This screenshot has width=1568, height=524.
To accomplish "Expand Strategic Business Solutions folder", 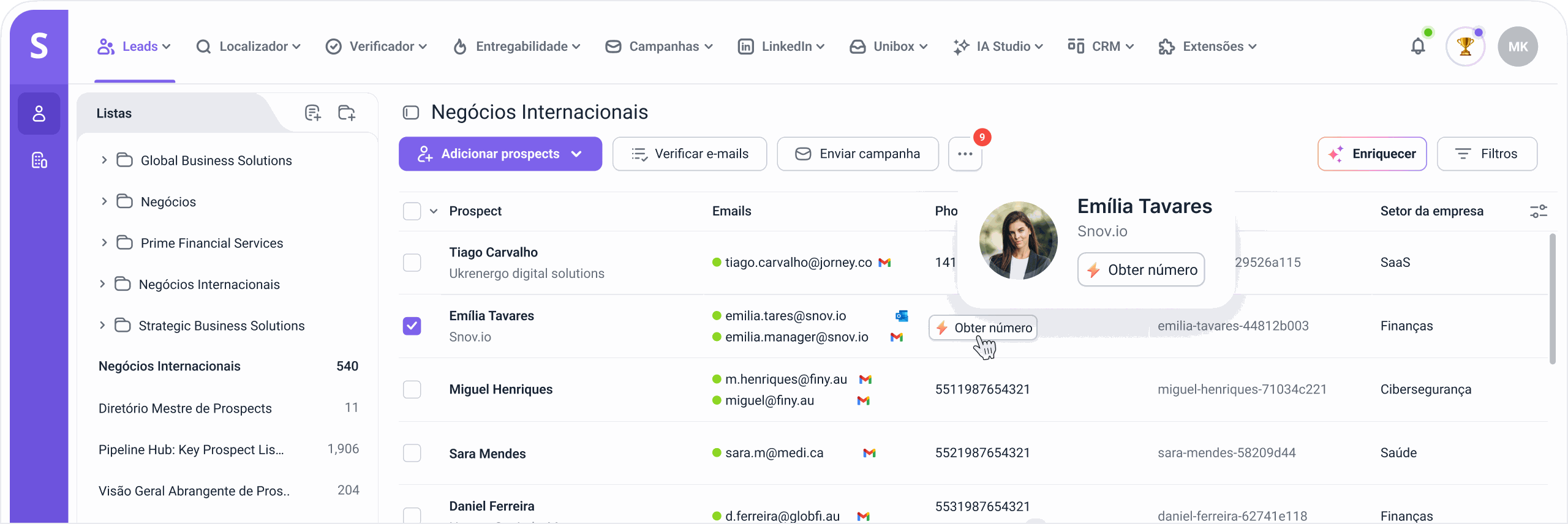I will tap(102, 326).
